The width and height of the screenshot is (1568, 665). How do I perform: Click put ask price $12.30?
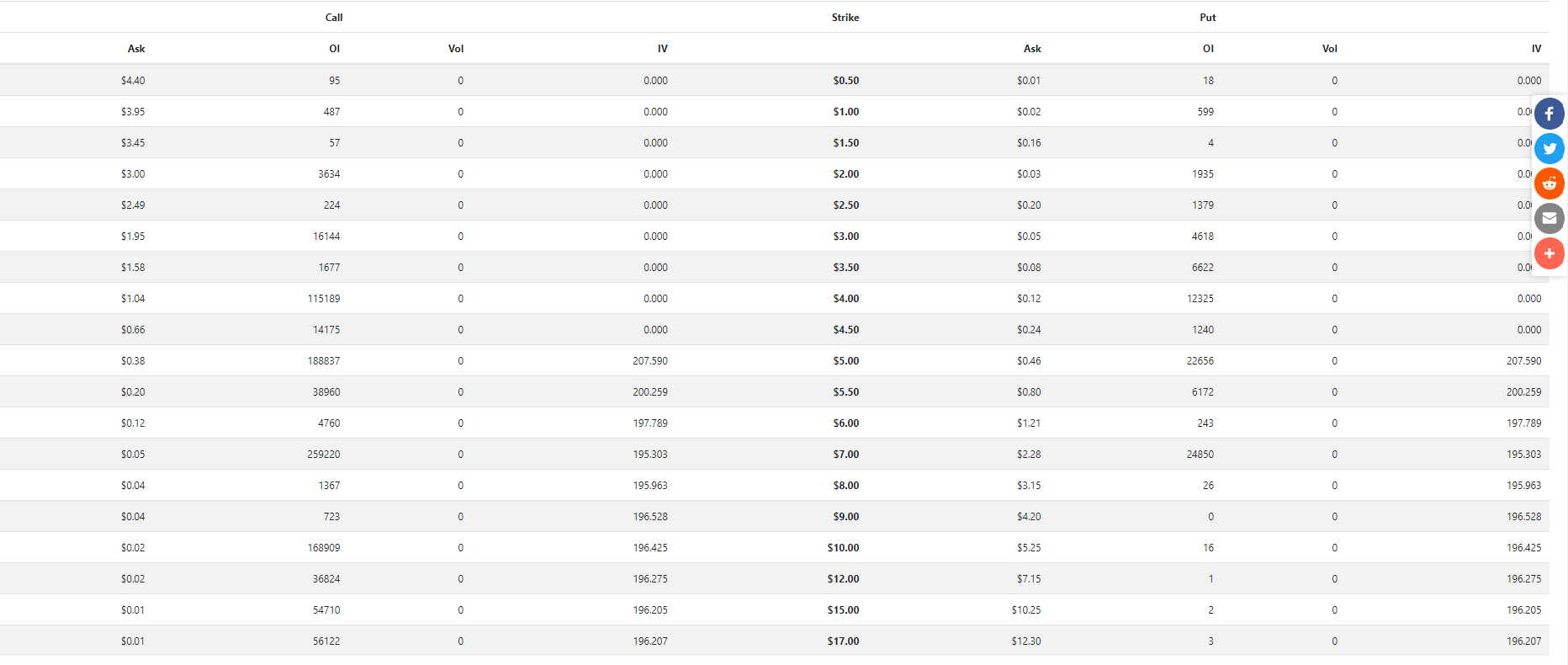[x=1026, y=641]
